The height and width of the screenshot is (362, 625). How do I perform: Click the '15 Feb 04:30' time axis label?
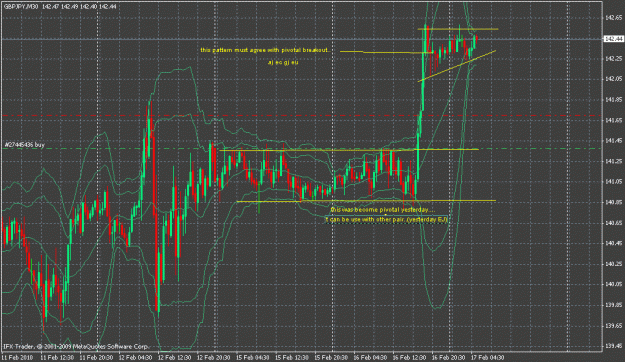[253, 358]
